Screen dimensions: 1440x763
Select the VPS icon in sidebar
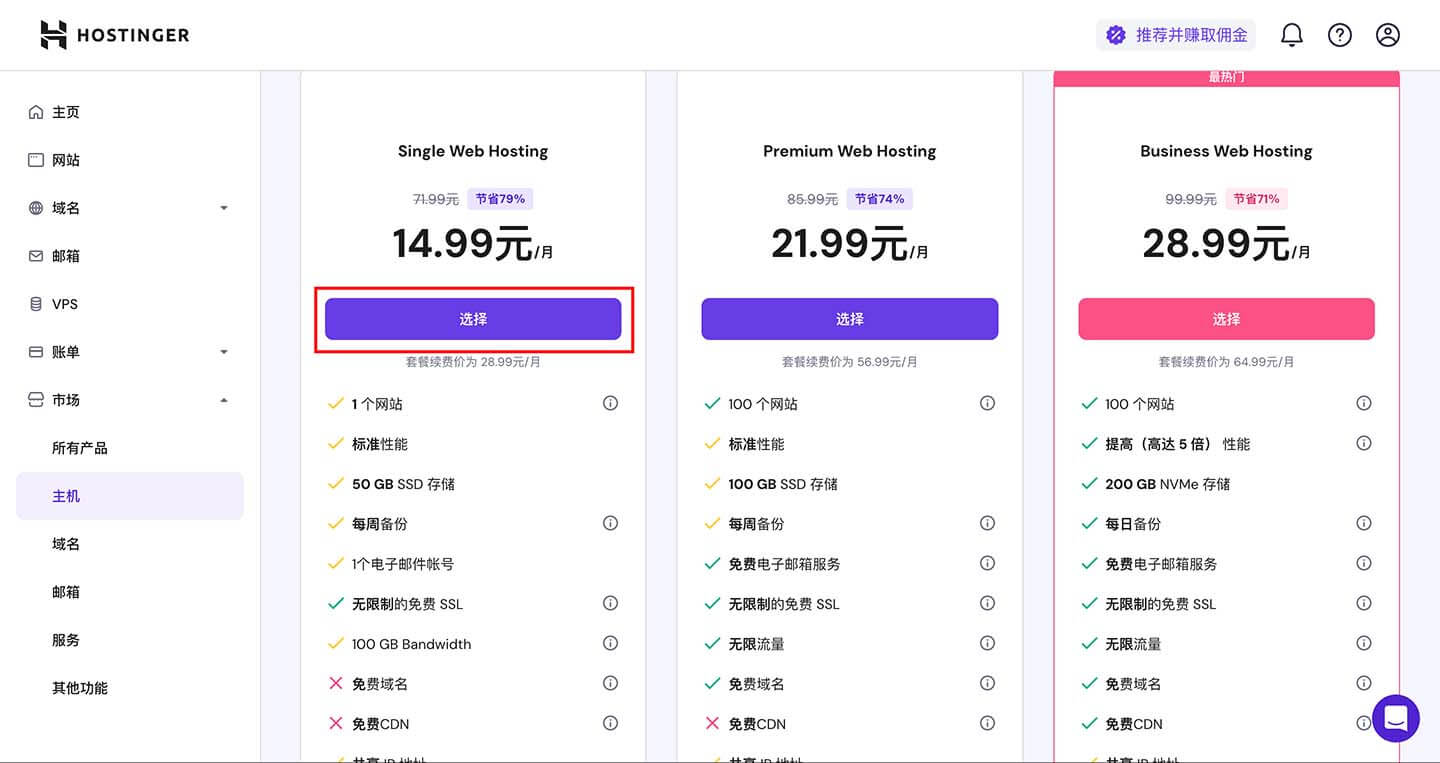38,303
